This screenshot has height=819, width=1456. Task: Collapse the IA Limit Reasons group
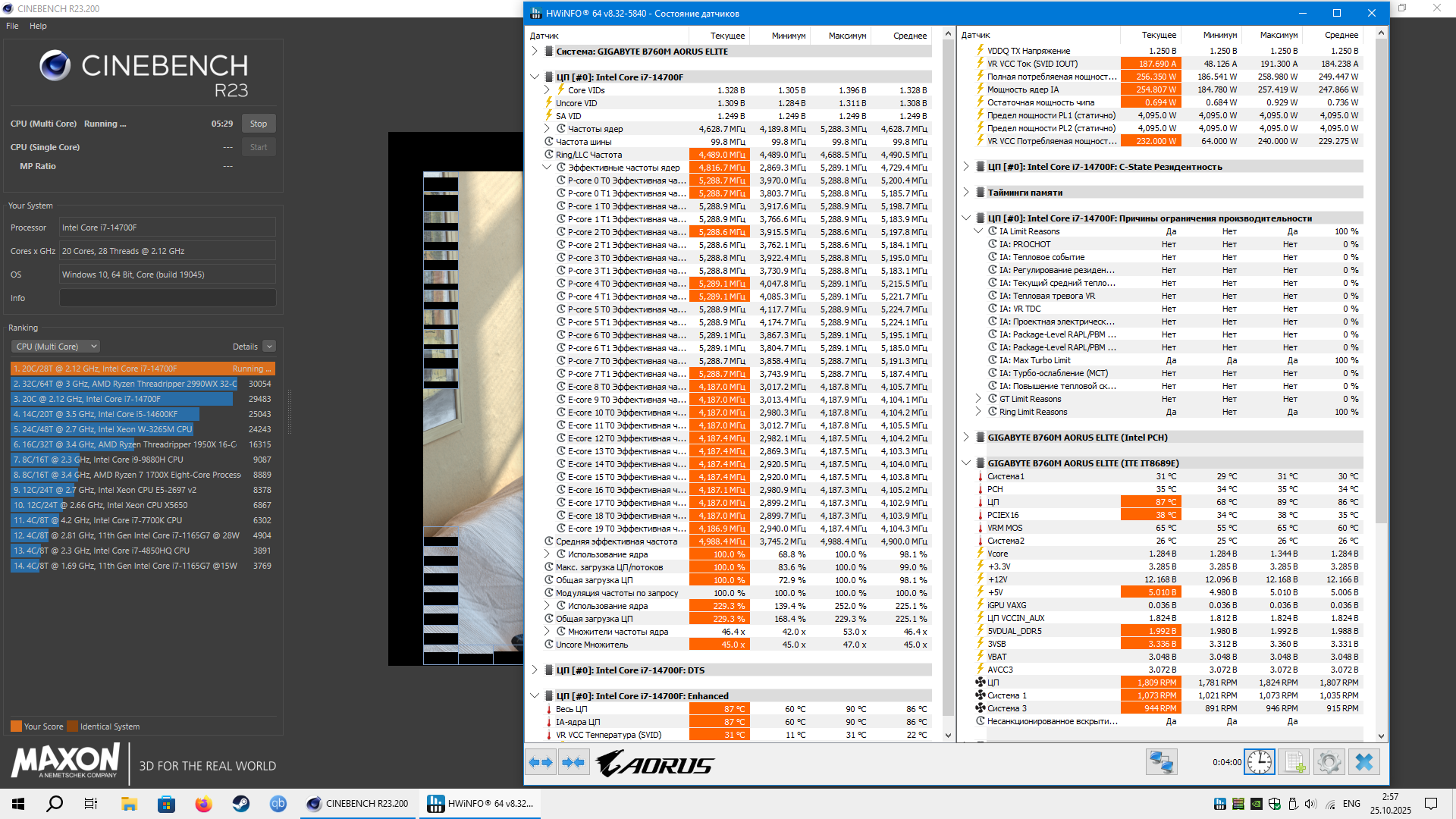pyautogui.click(x=978, y=231)
